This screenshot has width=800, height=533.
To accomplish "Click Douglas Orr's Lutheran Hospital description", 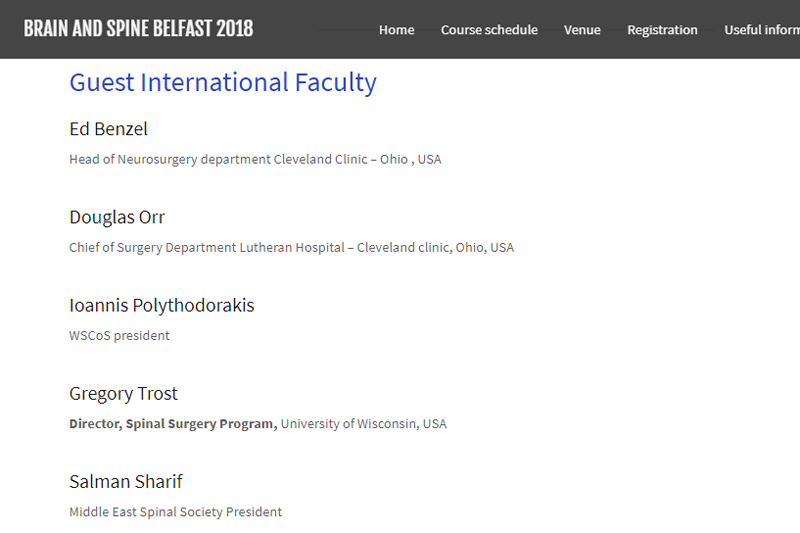I will 291,248.
